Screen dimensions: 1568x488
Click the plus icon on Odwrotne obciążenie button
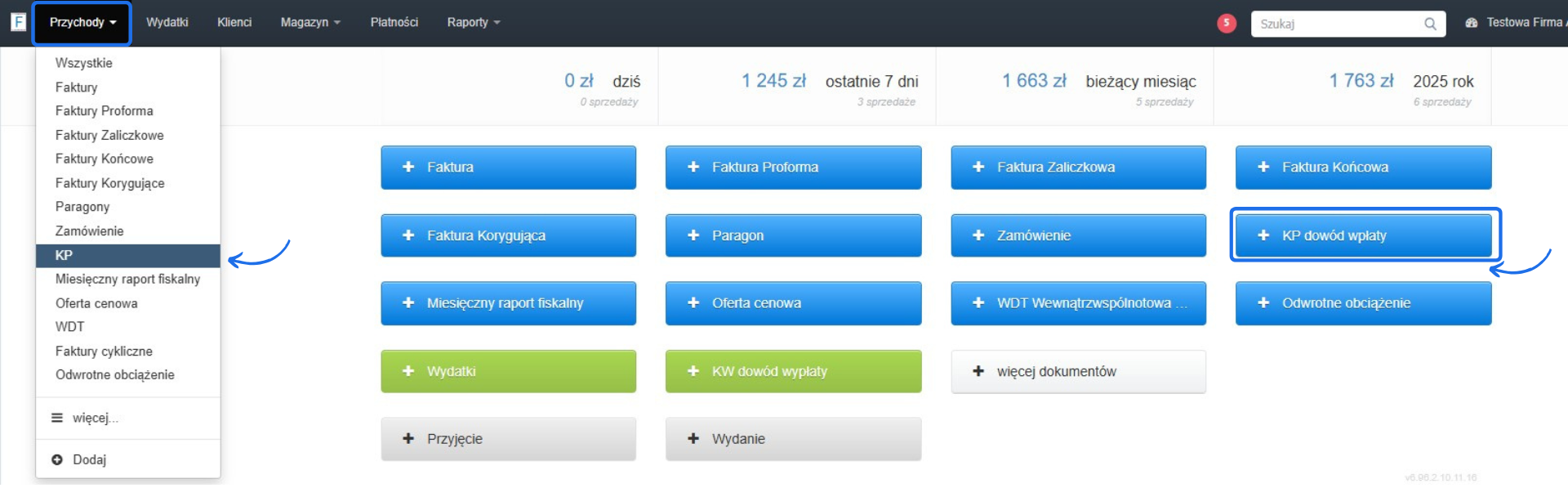(1263, 303)
